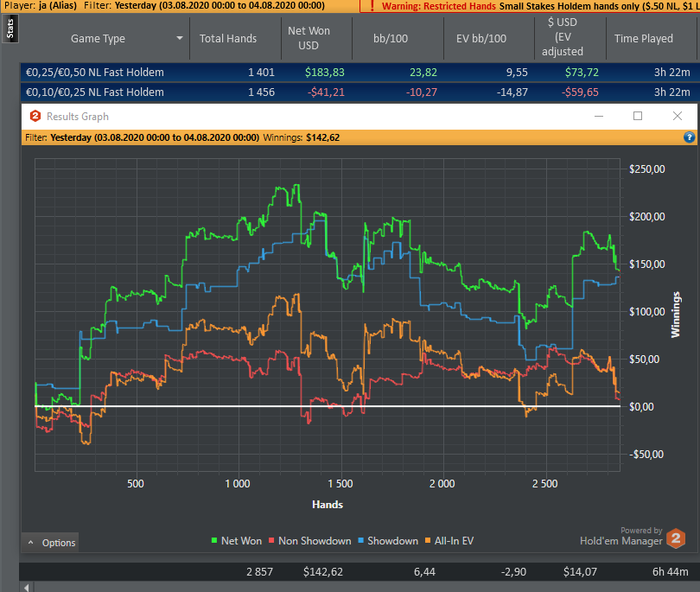Click the white $0,00 baseline on graph
Screen dimensions: 700x592
(x=328, y=406)
